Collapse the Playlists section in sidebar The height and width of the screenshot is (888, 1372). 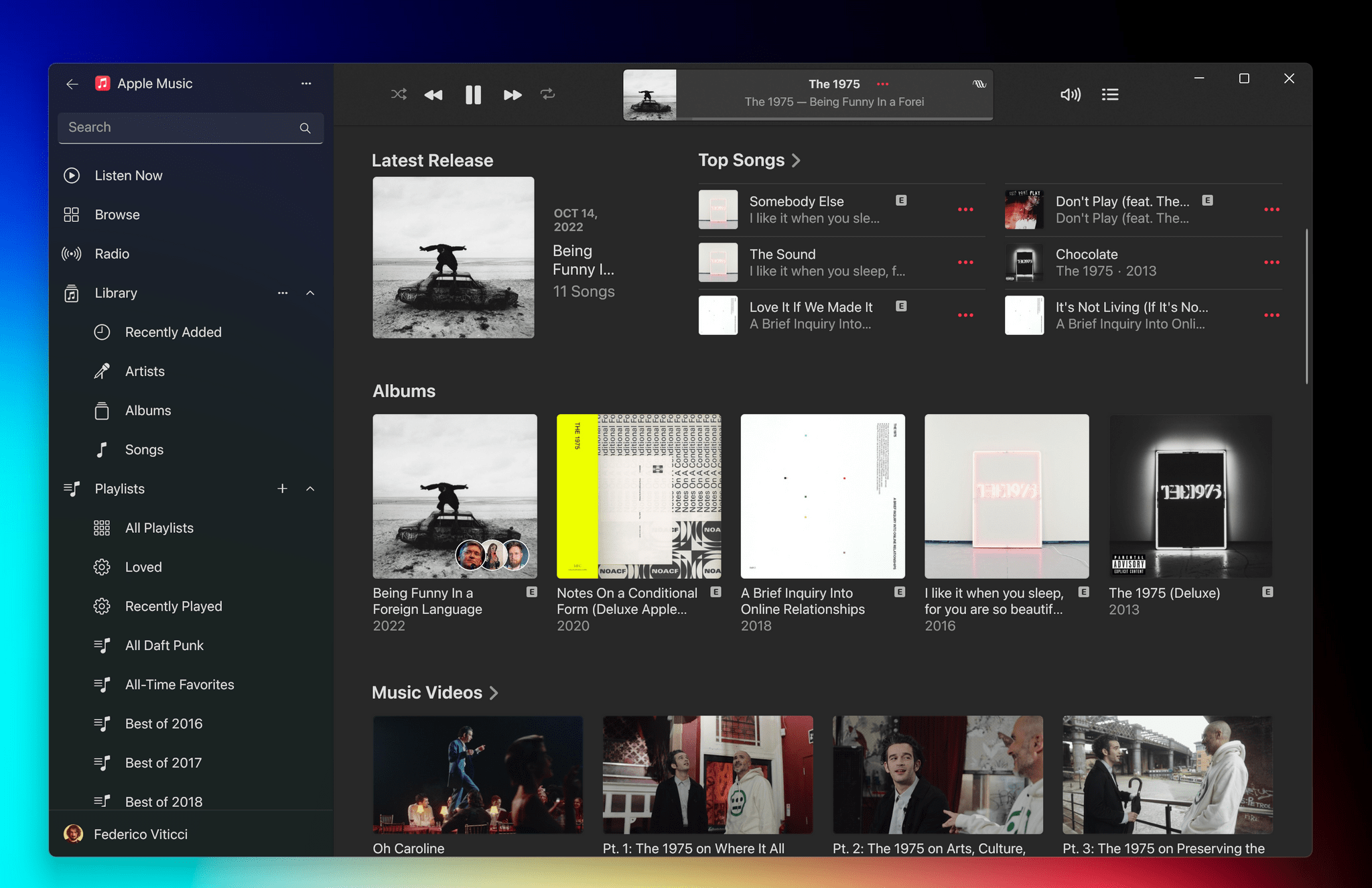click(x=309, y=489)
